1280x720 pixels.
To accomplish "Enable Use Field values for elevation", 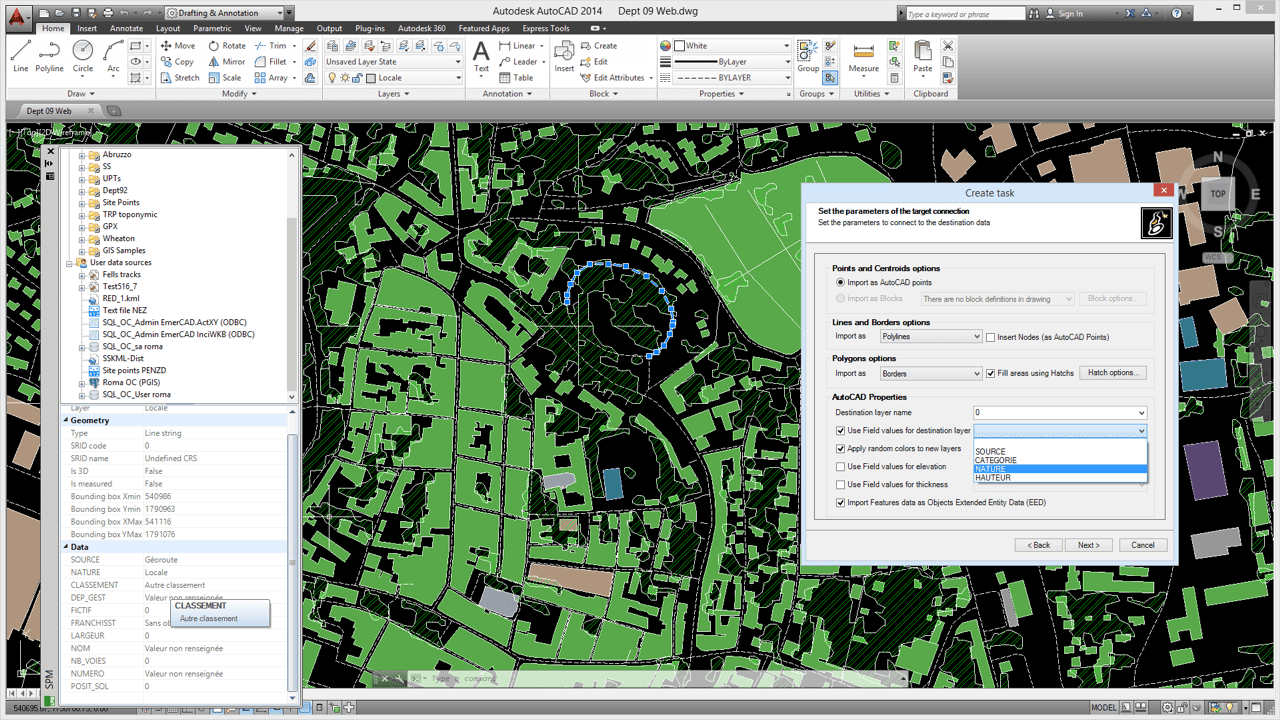I will 841,467.
